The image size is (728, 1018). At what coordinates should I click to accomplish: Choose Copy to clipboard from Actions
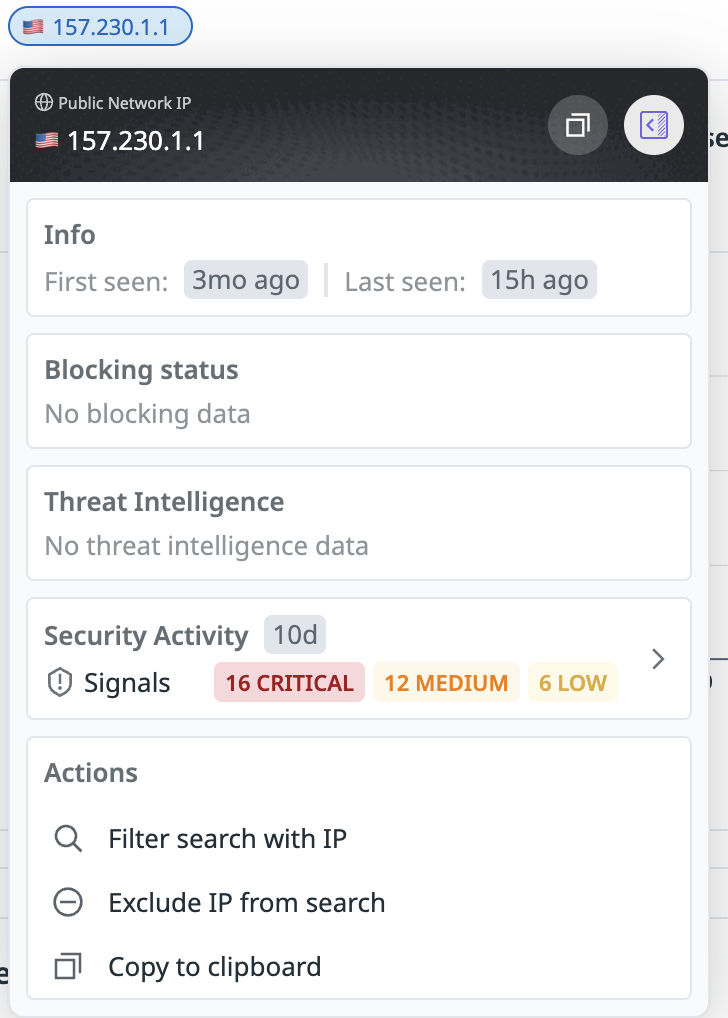click(214, 967)
